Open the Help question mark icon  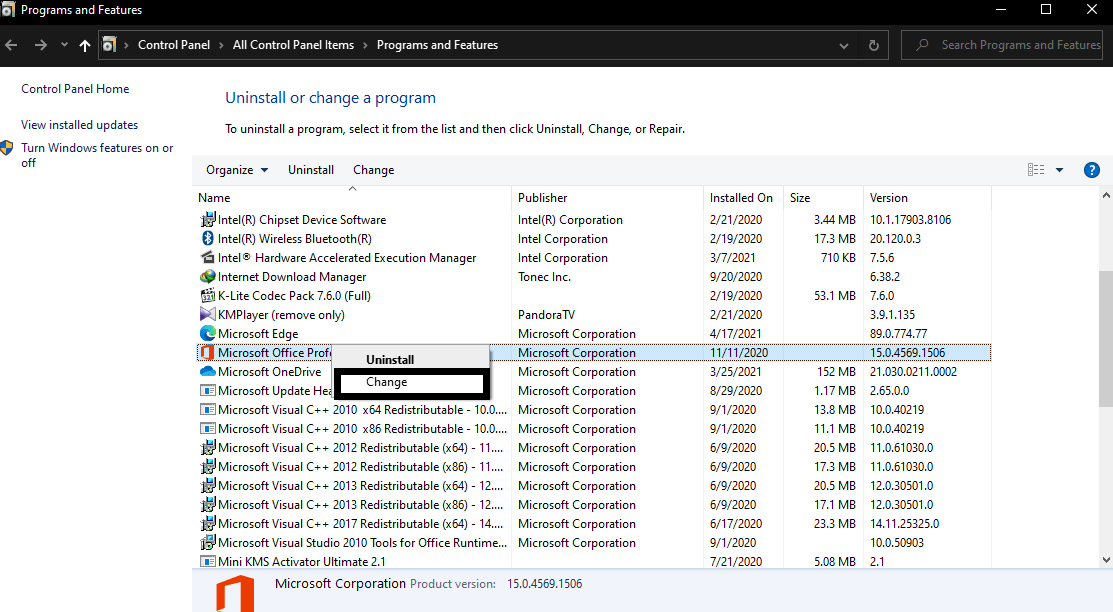click(x=1092, y=170)
